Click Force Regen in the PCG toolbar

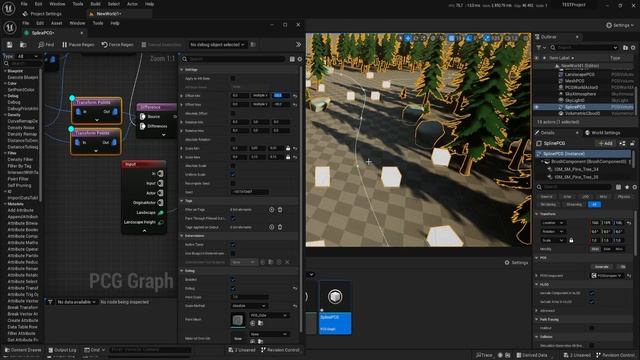coord(118,44)
